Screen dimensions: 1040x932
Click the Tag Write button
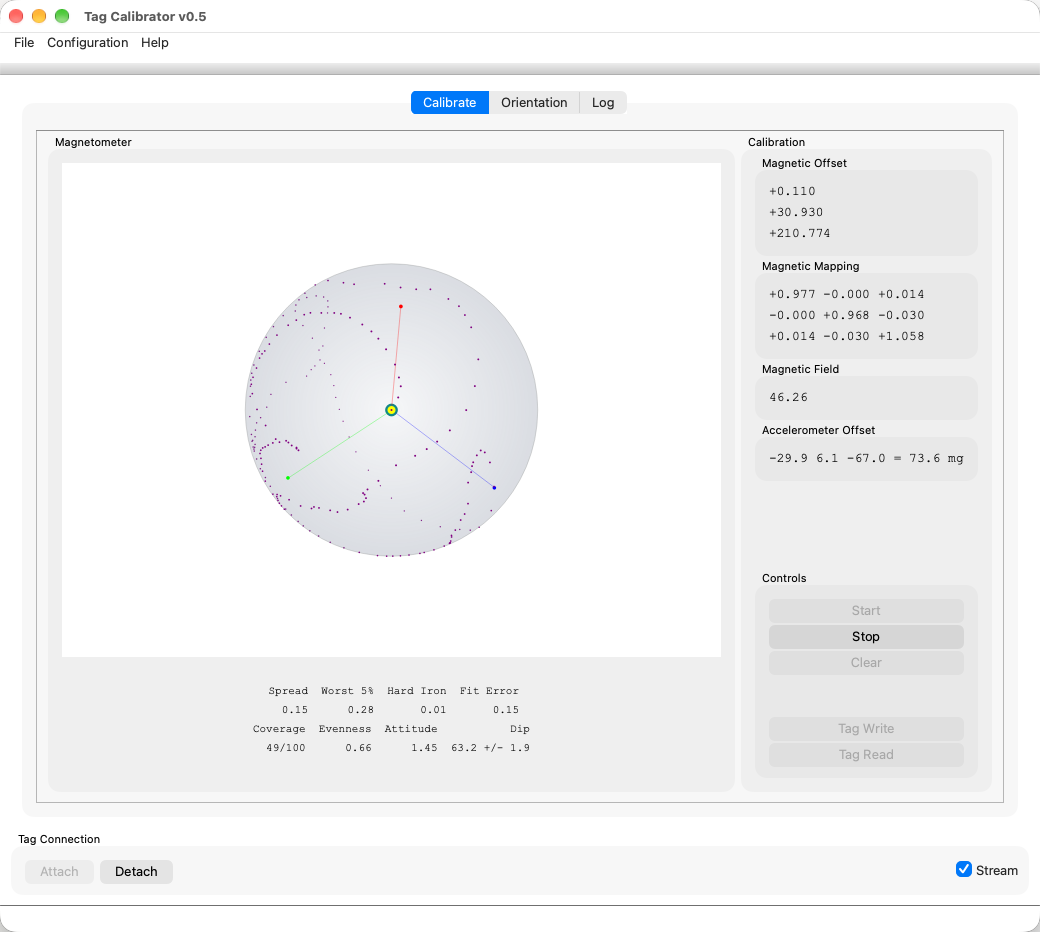click(866, 728)
